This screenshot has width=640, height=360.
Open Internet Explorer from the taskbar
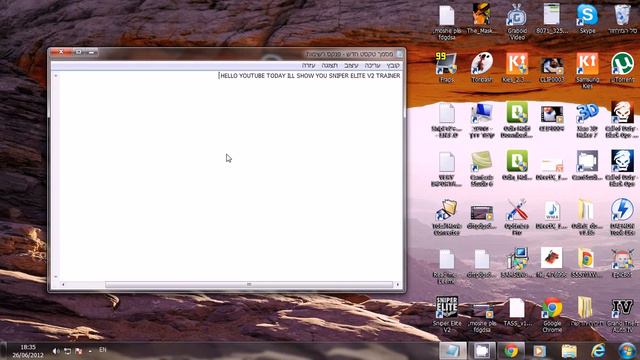pyautogui.click(x=598, y=351)
